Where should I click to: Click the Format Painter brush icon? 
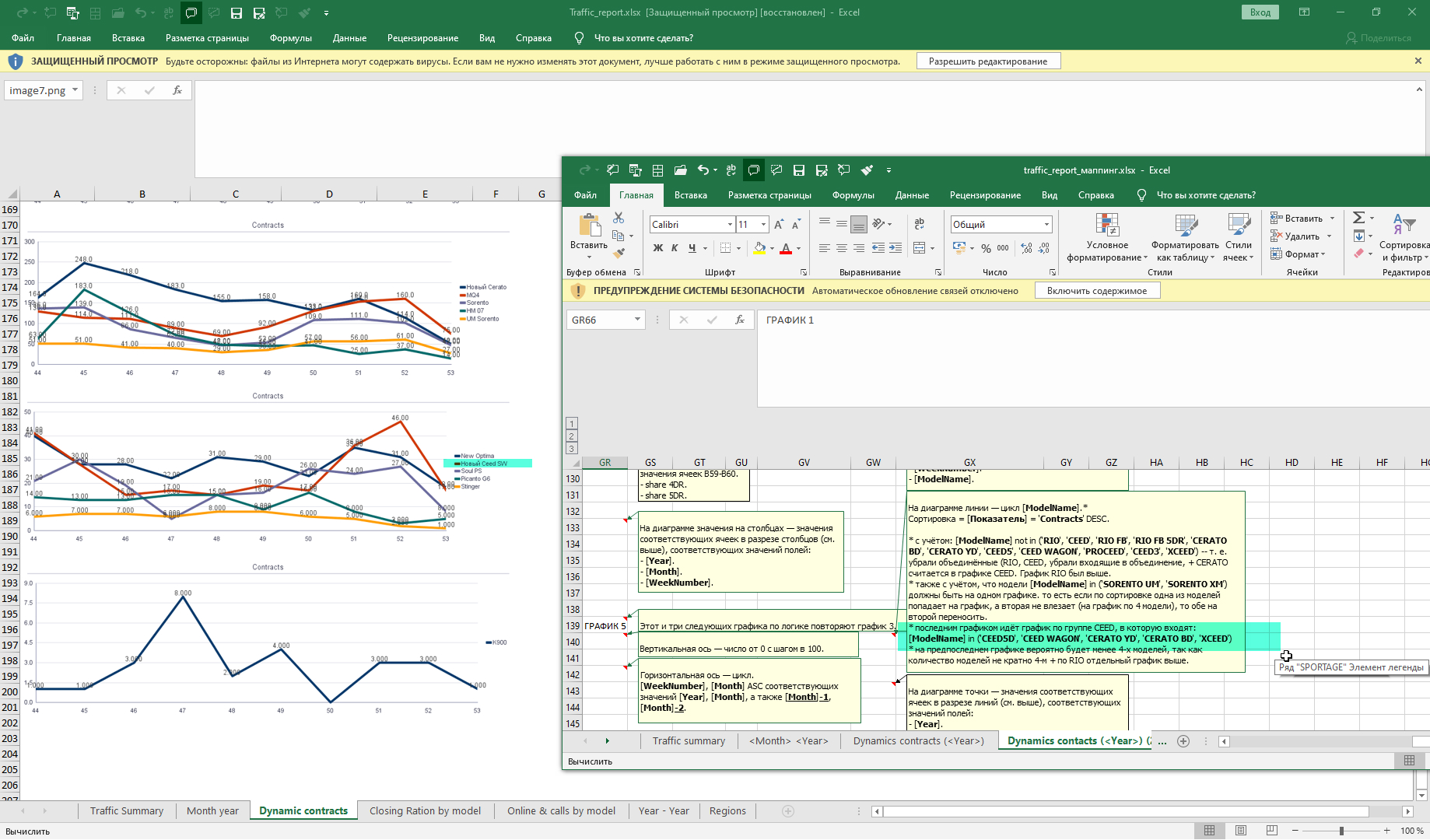[619, 253]
